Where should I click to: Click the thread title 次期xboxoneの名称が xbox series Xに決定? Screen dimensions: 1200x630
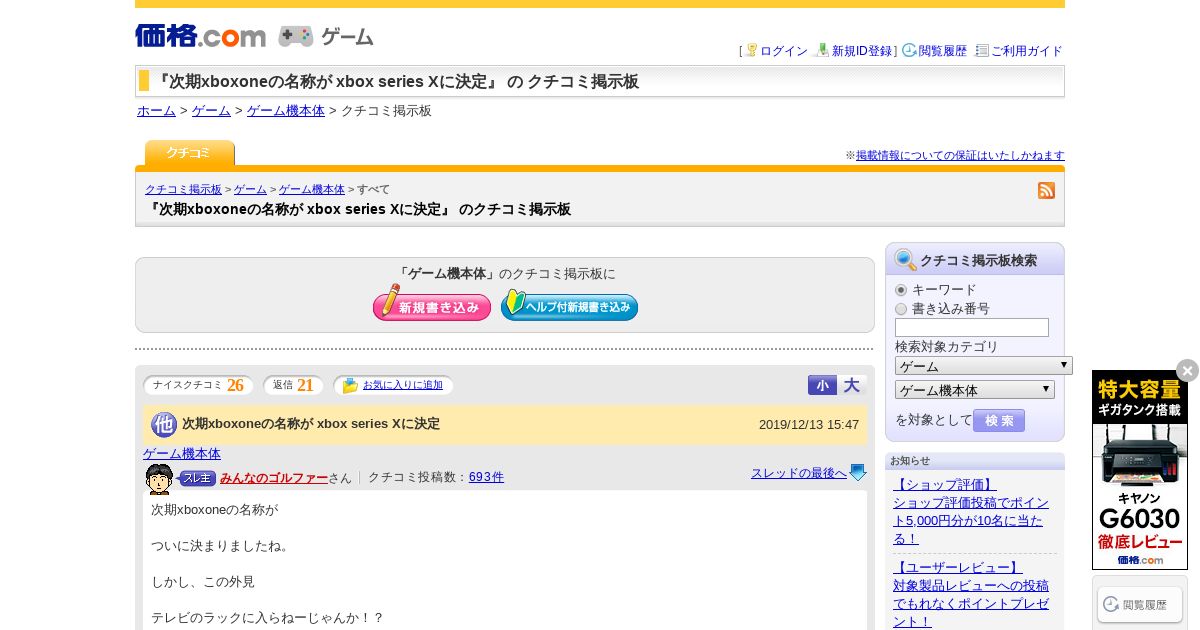point(311,424)
